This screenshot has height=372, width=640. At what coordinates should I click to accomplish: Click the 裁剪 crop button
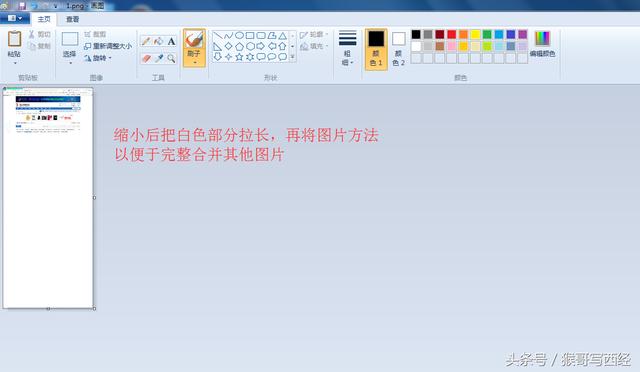tap(95, 34)
